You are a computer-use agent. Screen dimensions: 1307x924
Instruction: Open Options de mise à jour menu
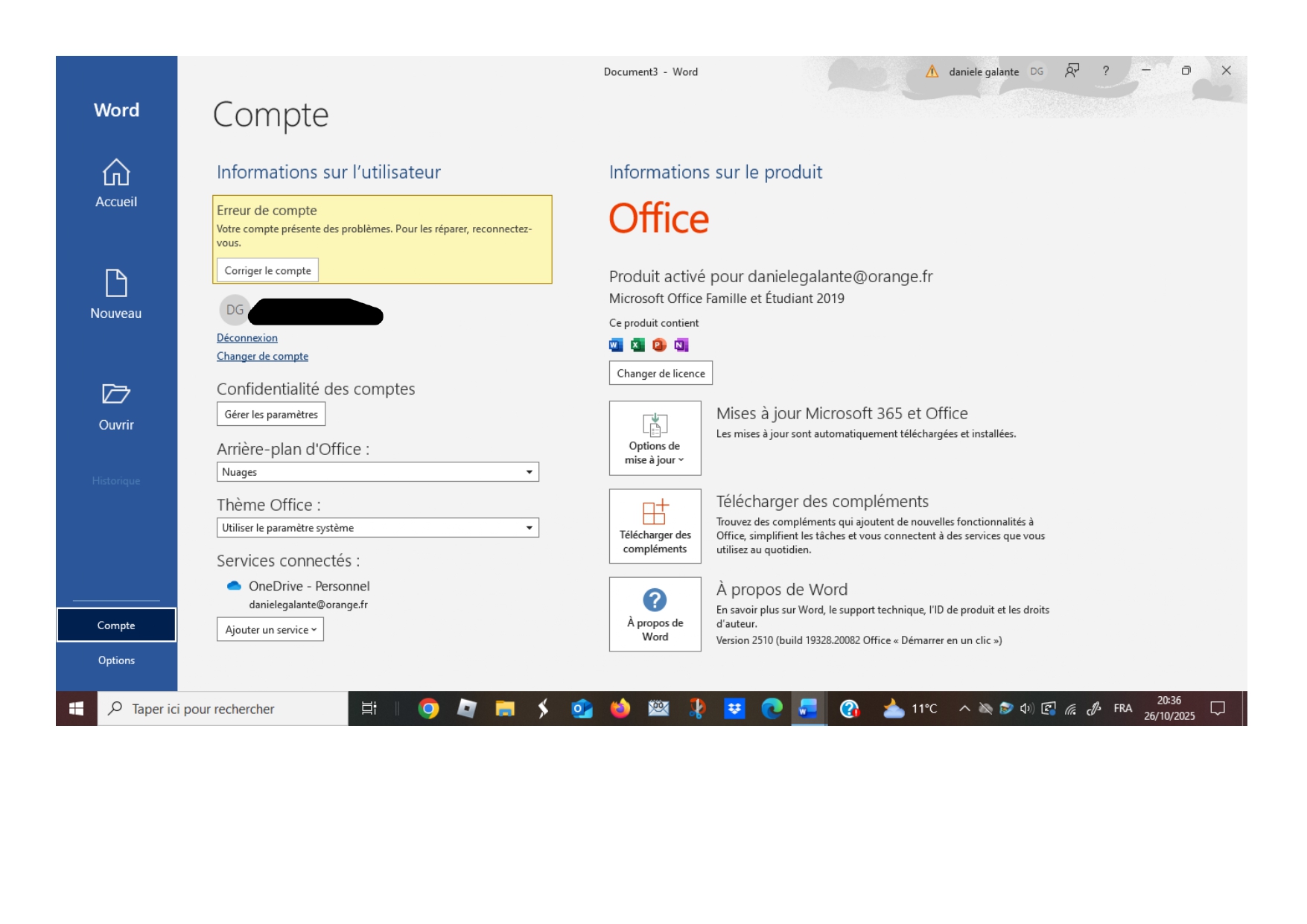pos(655,439)
